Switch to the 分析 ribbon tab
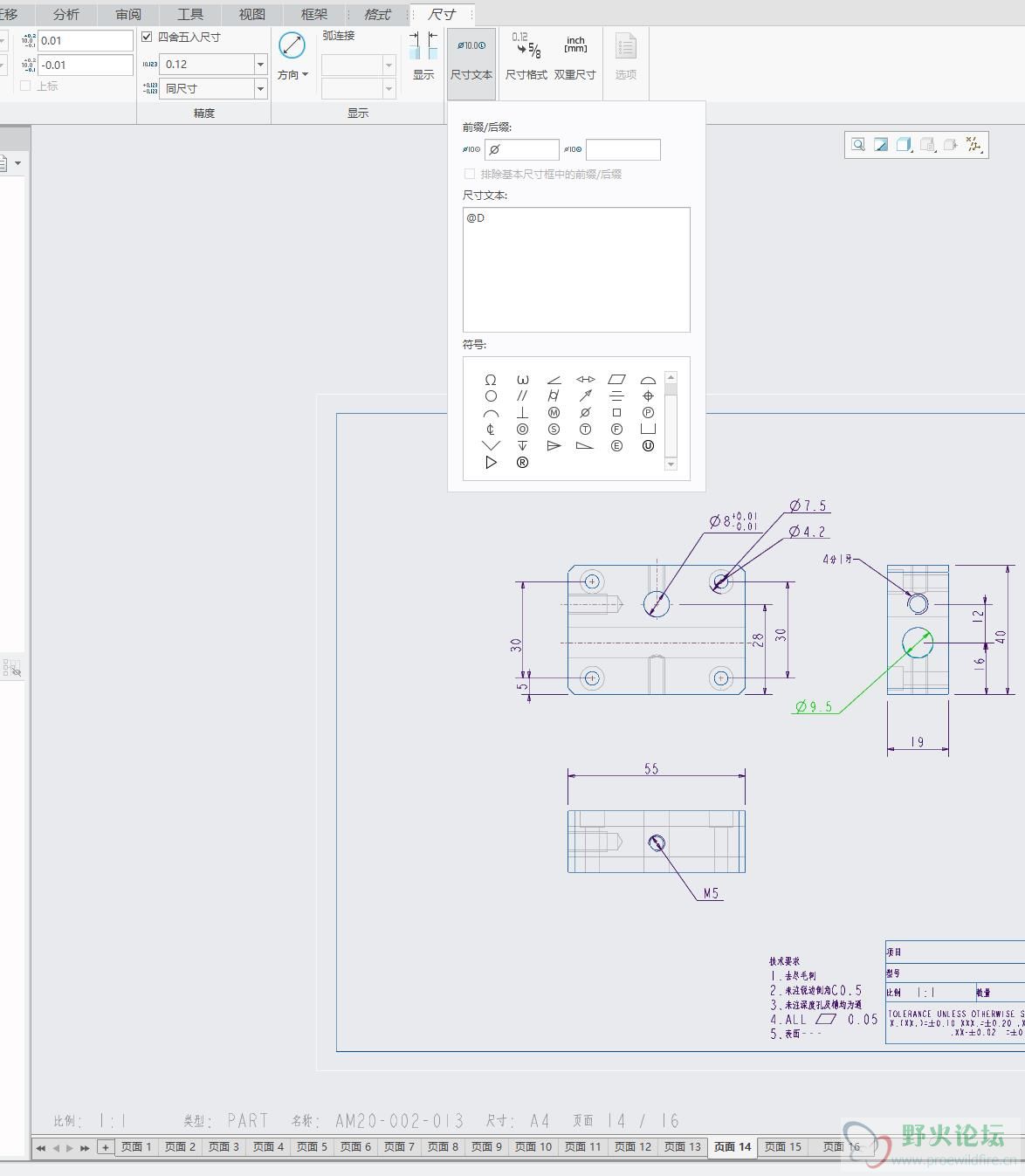Image resolution: width=1025 pixels, height=1176 pixels. point(66,14)
